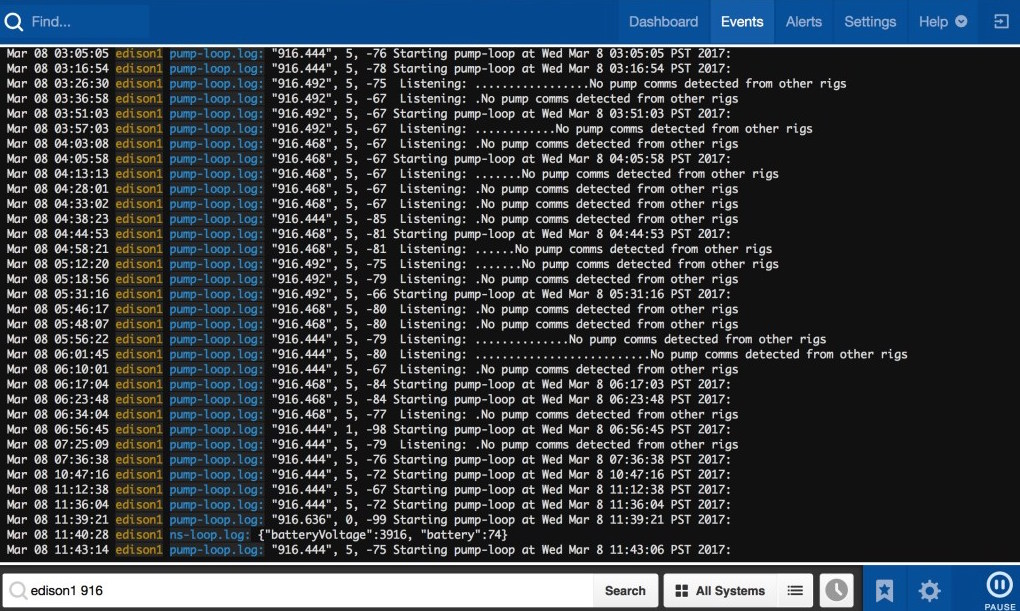Click the list view icon next to All Systems

pos(795,591)
